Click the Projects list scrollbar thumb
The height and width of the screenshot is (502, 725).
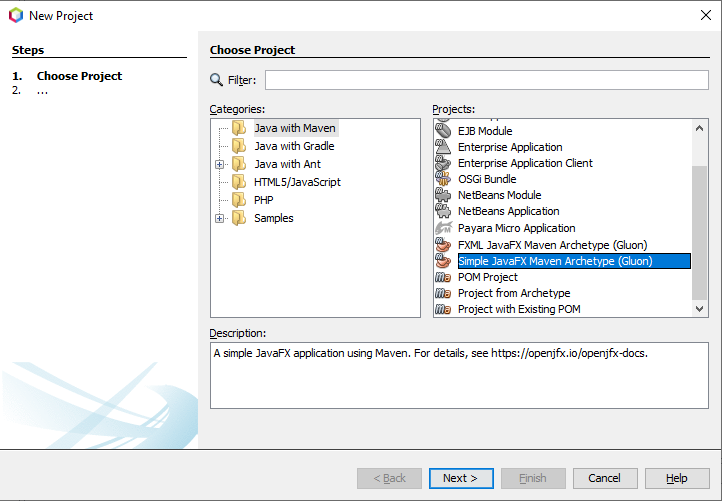pos(699,233)
